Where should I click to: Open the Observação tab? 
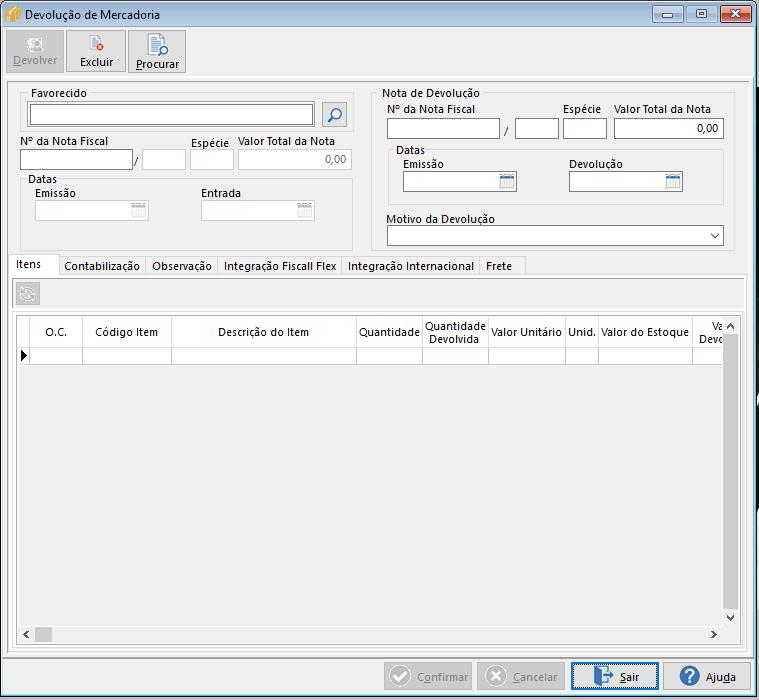point(182,266)
